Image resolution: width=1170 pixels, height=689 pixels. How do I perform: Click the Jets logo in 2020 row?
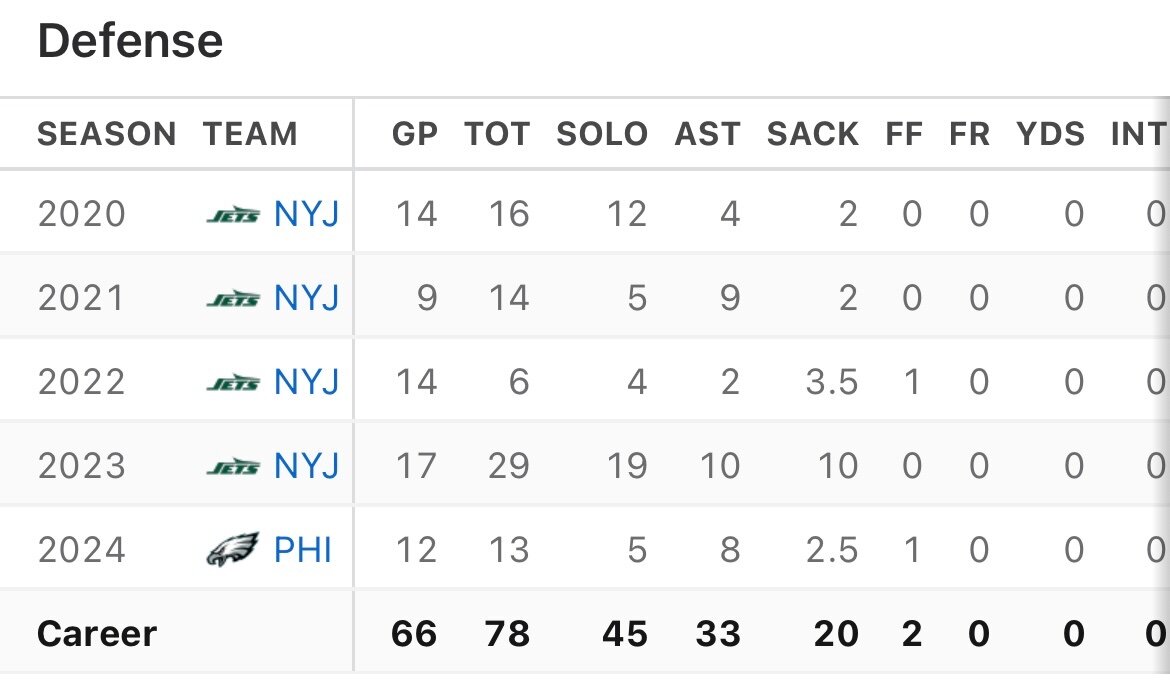coord(233,215)
